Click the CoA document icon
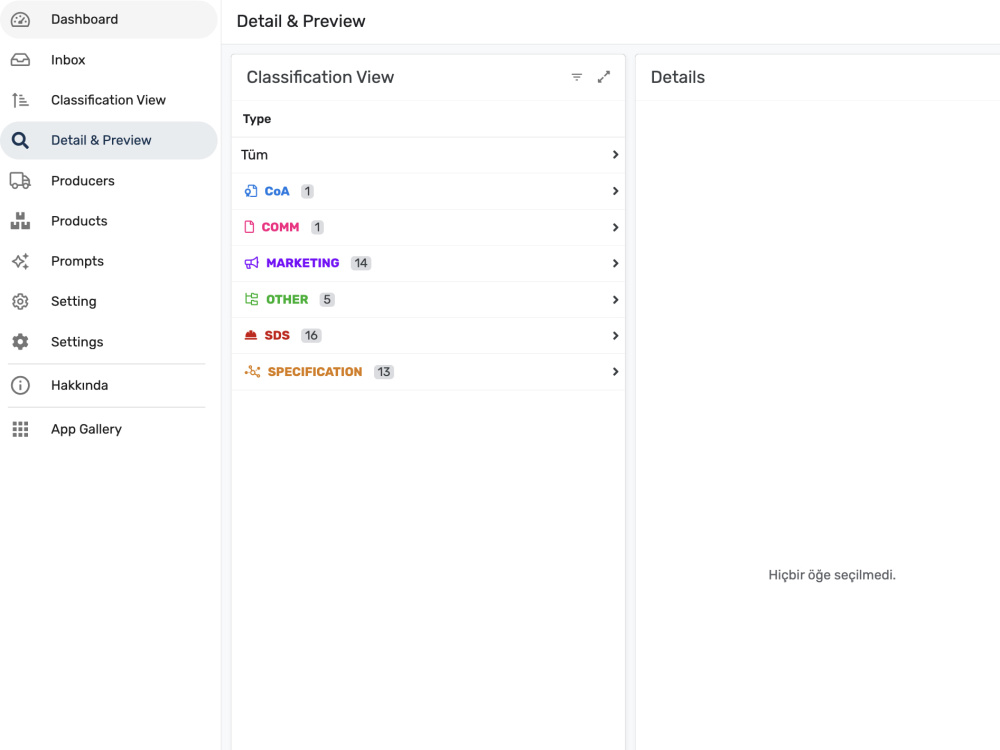This screenshot has height=750, width=1000. [x=251, y=191]
